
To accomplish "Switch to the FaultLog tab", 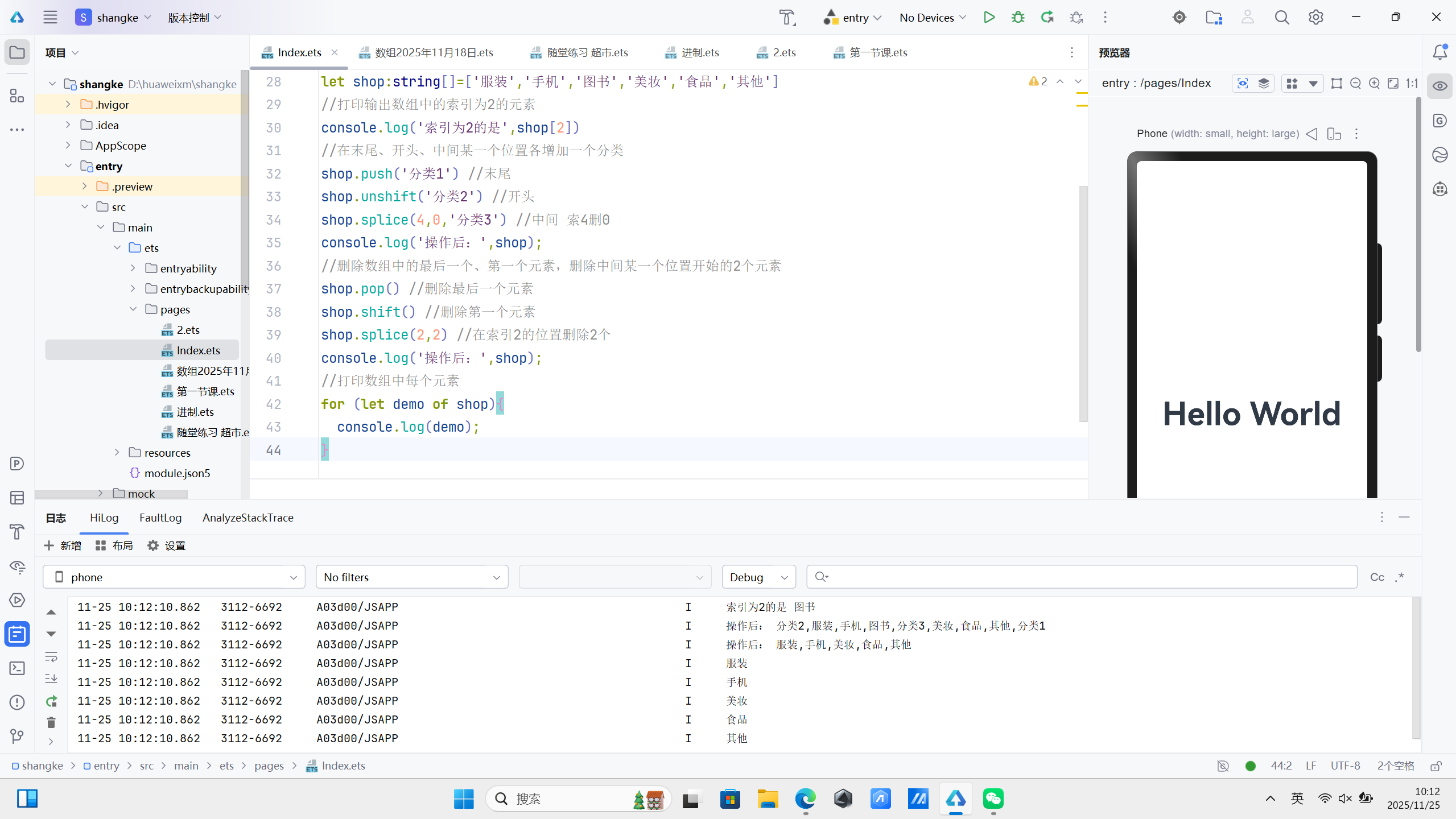I will (x=160, y=518).
